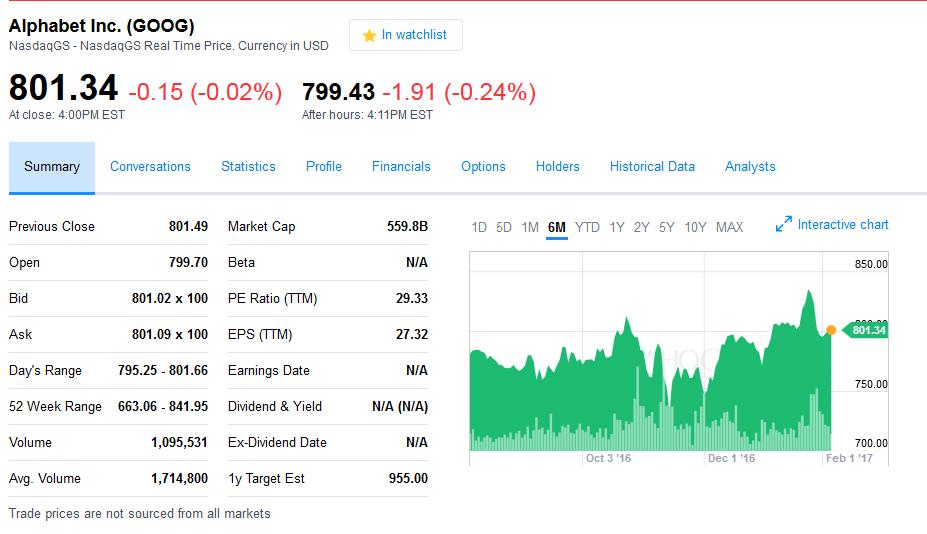Click the Ask value 801.09 x 100
The width and height of the screenshot is (927, 534).
170,335
